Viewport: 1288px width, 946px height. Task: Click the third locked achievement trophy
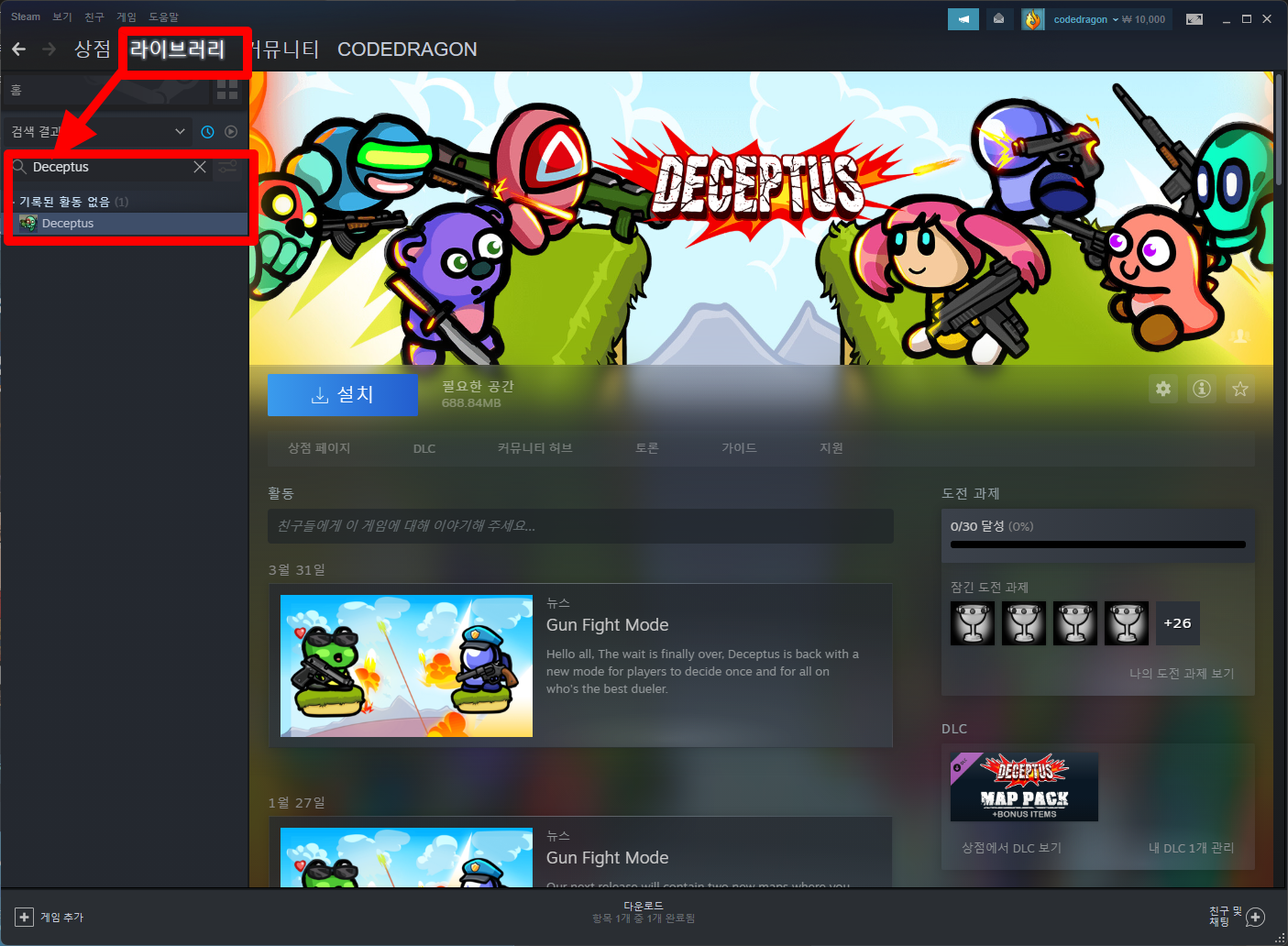[x=1075, y=623]
